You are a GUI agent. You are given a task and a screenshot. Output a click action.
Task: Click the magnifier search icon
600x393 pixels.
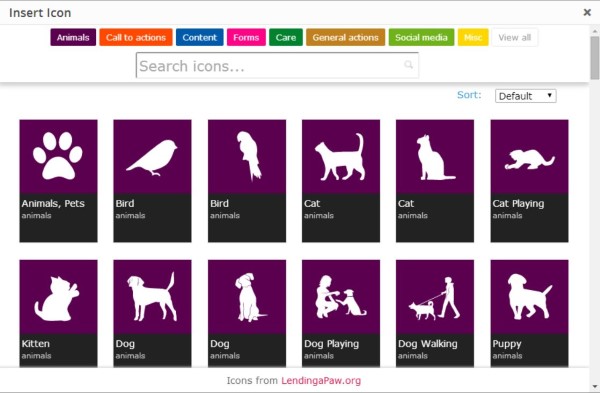pos(409,65)
